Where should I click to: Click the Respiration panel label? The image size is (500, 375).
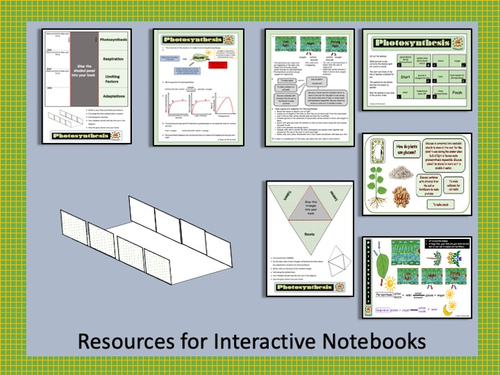pyautogui.click(x=113, y=59)
